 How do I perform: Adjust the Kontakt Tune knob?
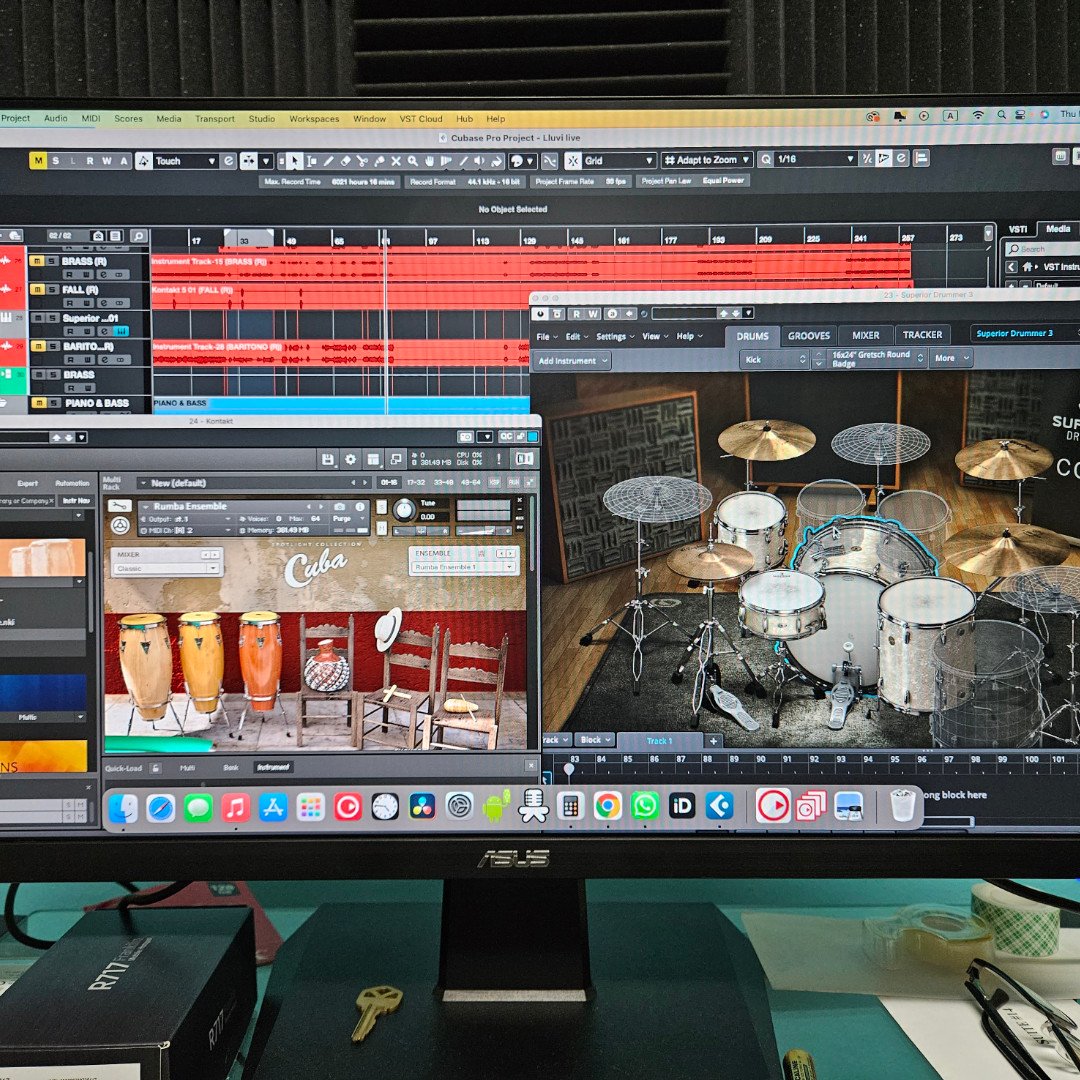(404, 510)
